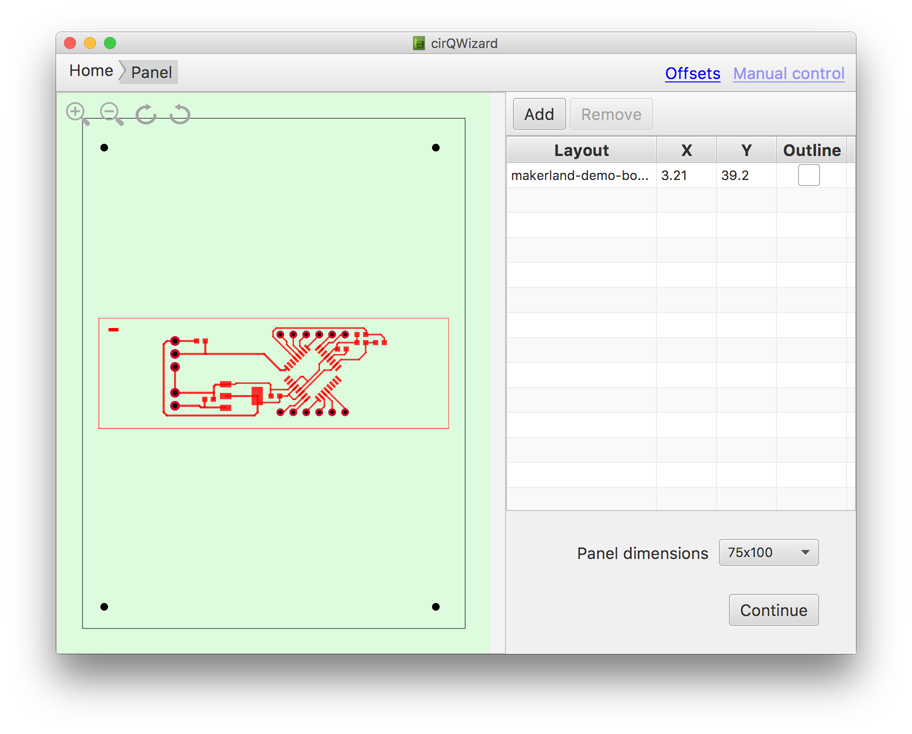Click the Y value 39.2 cell
This screenshot has height=734, width=912.
pyautogui.click(x=746, y=175)
